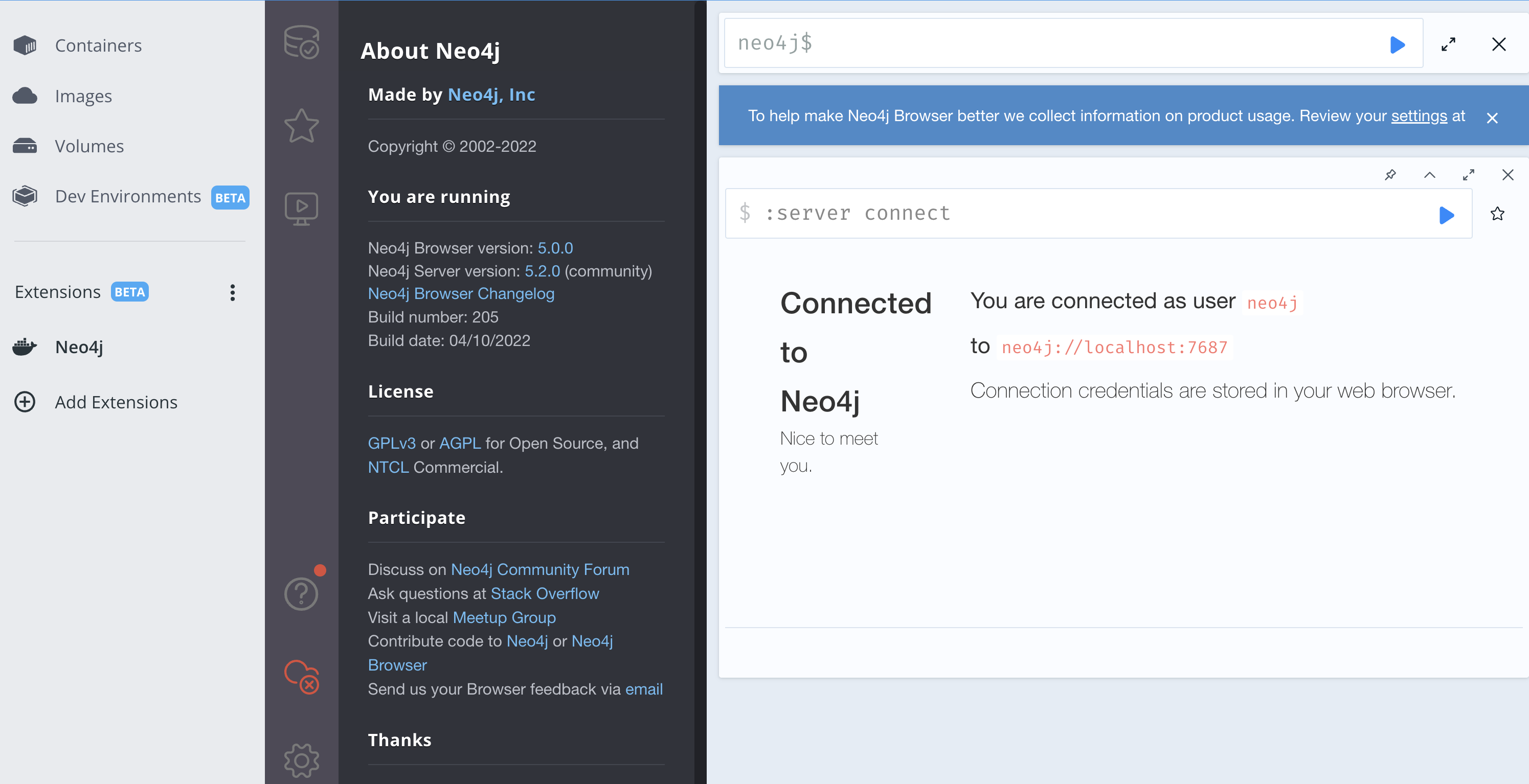This screenshot has width=1529, height=784.
Task: Click the Add Extensions plus icon
Action: click(25, 402)
